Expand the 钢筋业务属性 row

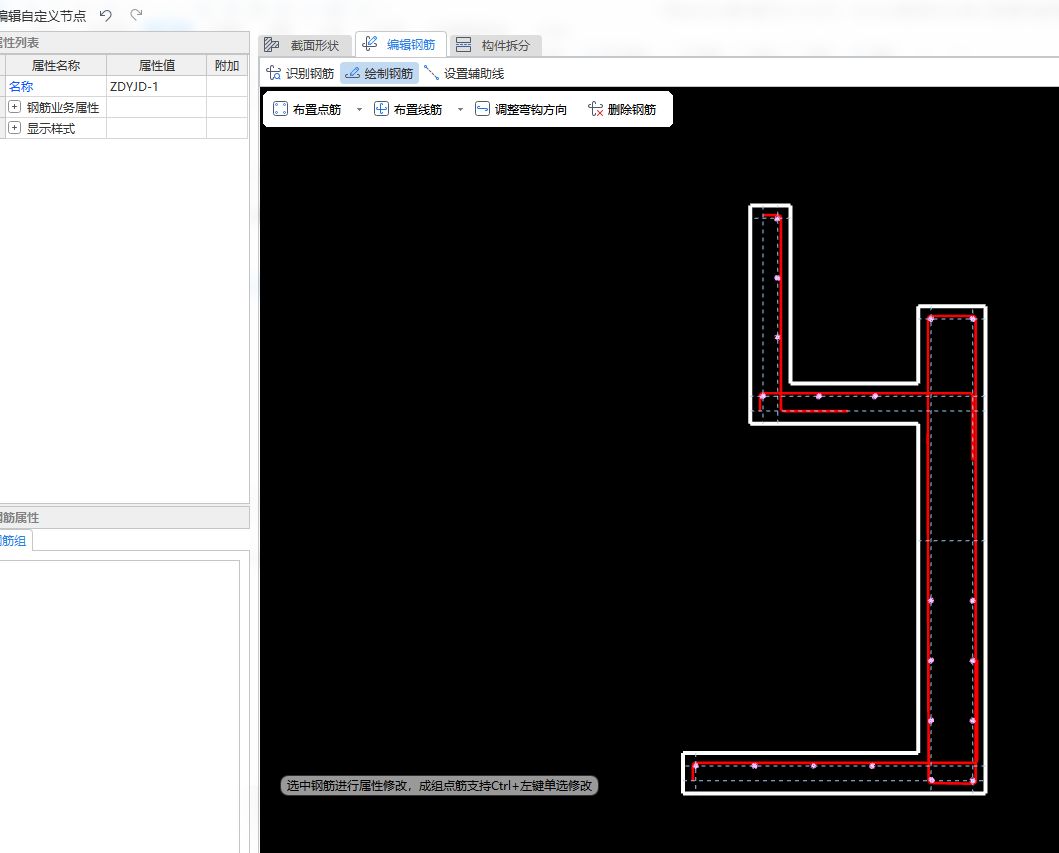coord(14,107)
